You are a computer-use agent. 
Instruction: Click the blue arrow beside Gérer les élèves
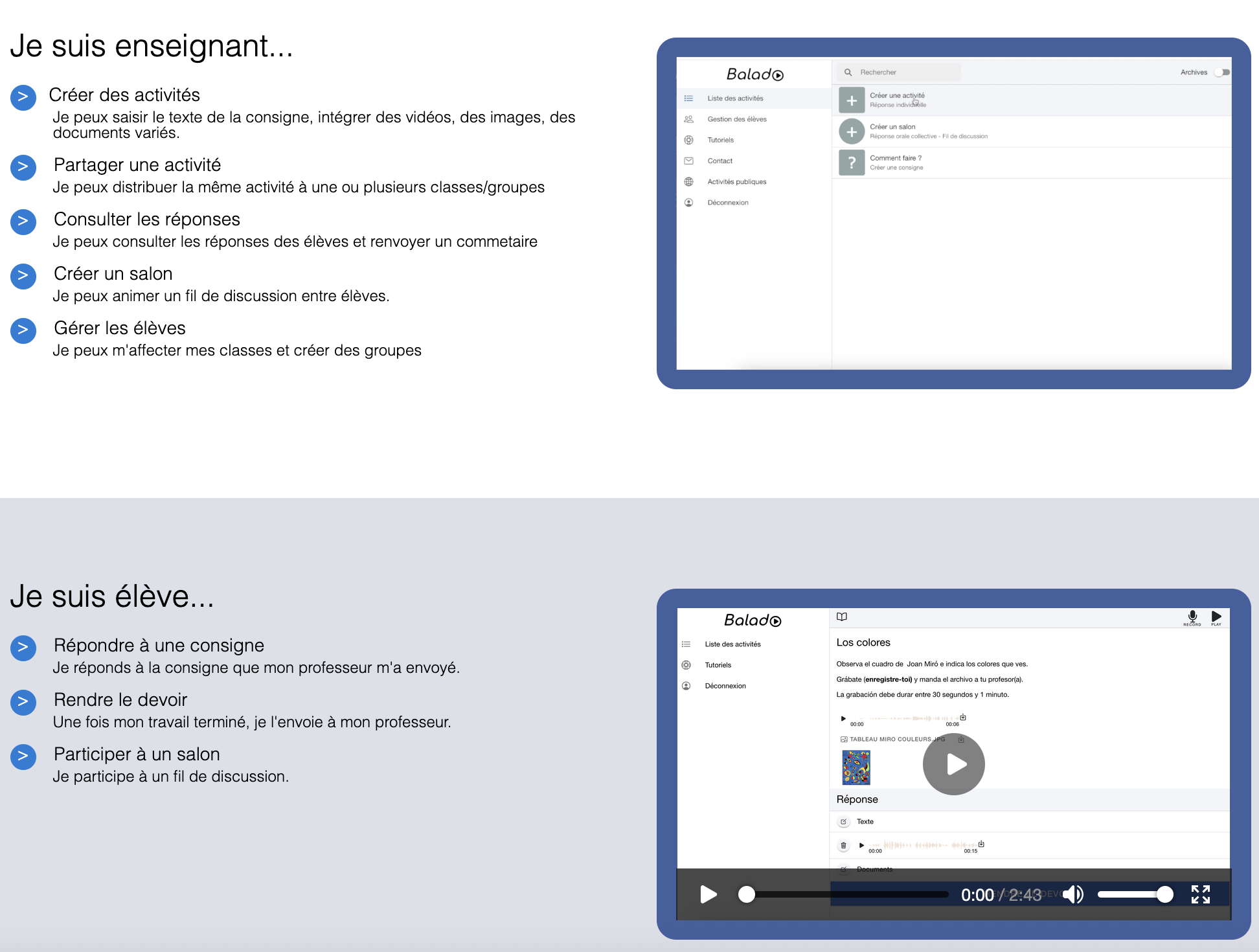(23, 330)
